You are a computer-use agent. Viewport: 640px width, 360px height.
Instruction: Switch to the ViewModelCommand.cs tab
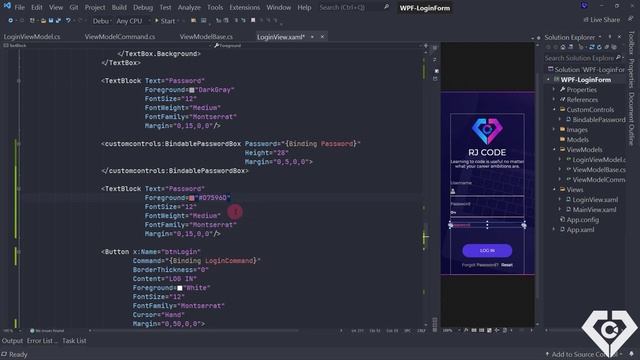tap(120, 37)
